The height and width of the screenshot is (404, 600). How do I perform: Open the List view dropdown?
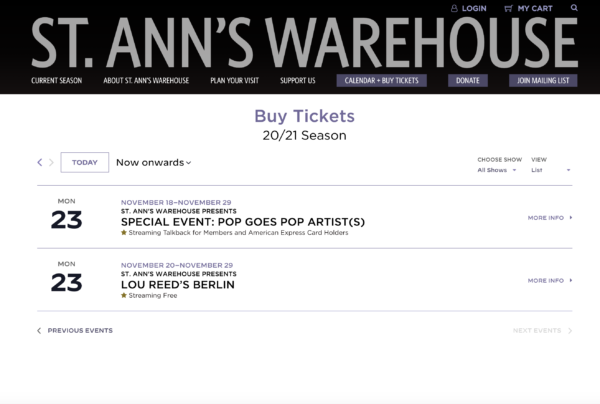pos(551,170)
